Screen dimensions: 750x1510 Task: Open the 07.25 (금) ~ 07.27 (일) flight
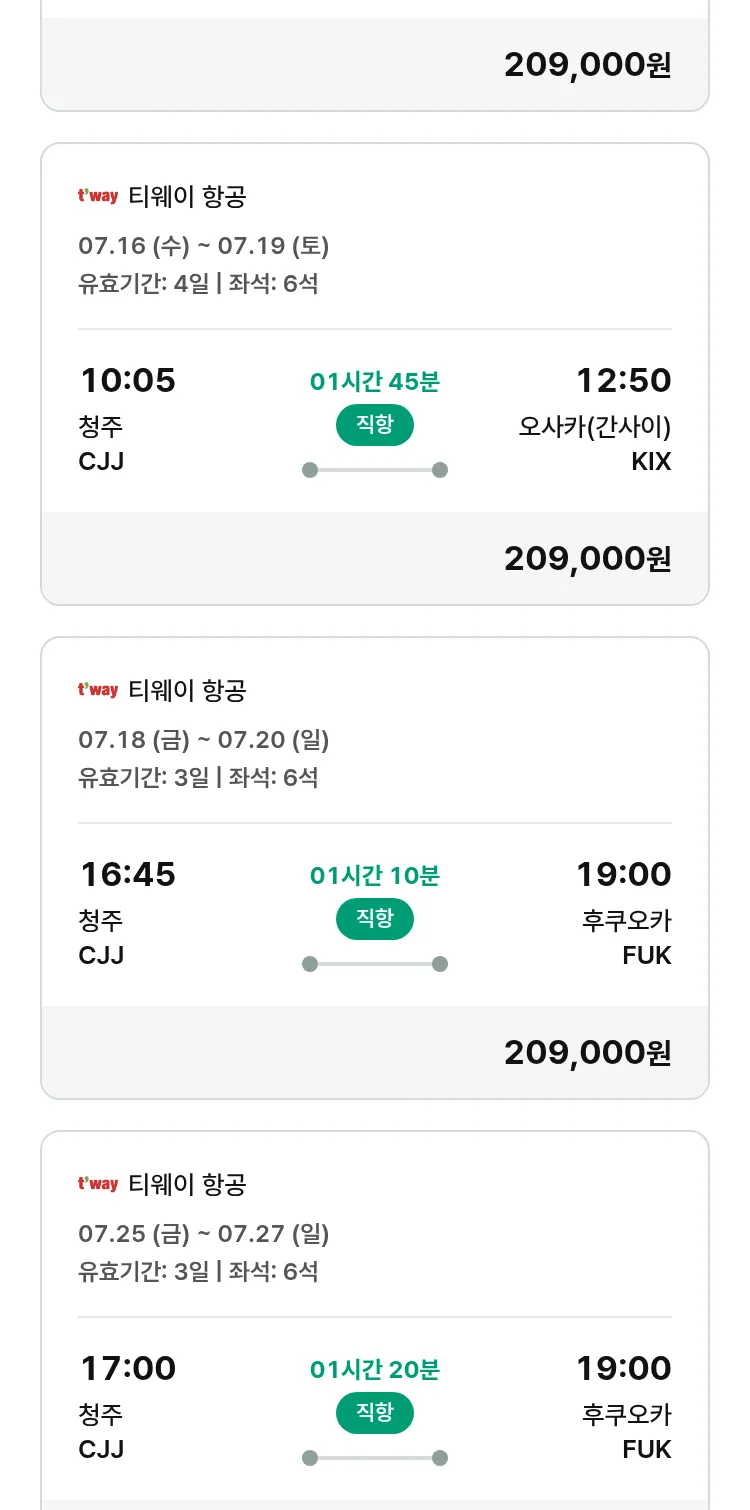click(x=204, y=1234)
